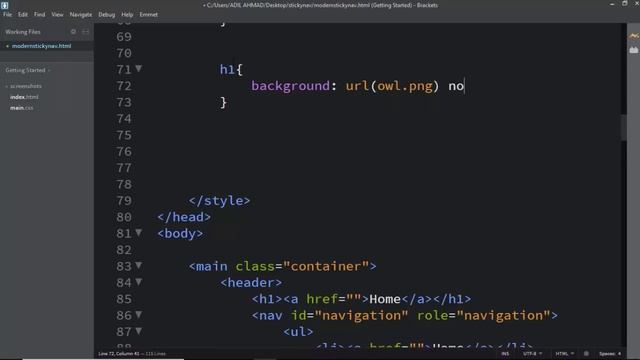This screenshot has height=360, width=640.
Task: Open Getting Started project dropdown
Action: 28,70
